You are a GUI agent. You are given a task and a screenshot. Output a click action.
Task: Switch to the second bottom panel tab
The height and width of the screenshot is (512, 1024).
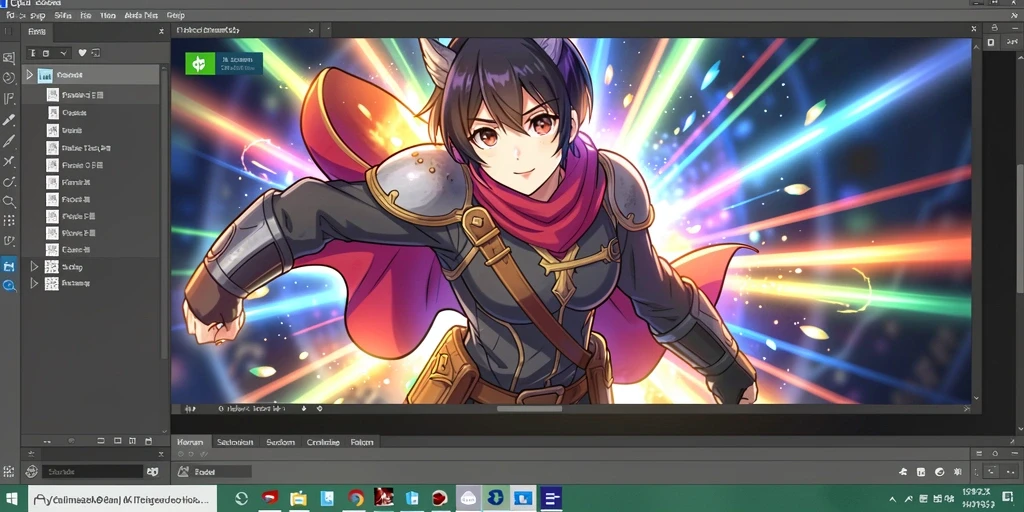235,442
